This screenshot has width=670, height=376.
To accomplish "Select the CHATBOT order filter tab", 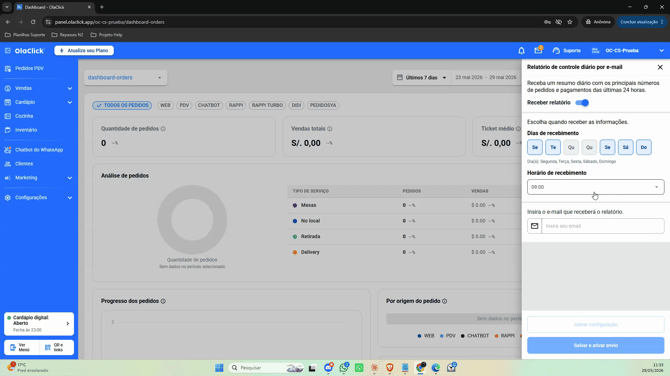I will click(x=209, y=105).
